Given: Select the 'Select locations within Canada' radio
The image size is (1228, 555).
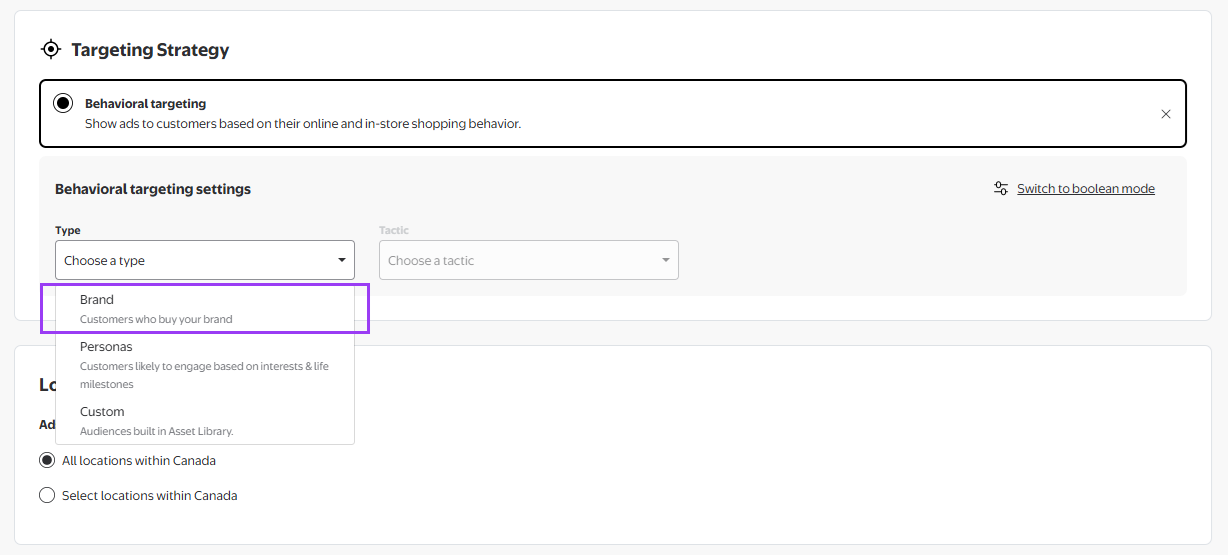Looking at the screenshot, I should [47, 495].
